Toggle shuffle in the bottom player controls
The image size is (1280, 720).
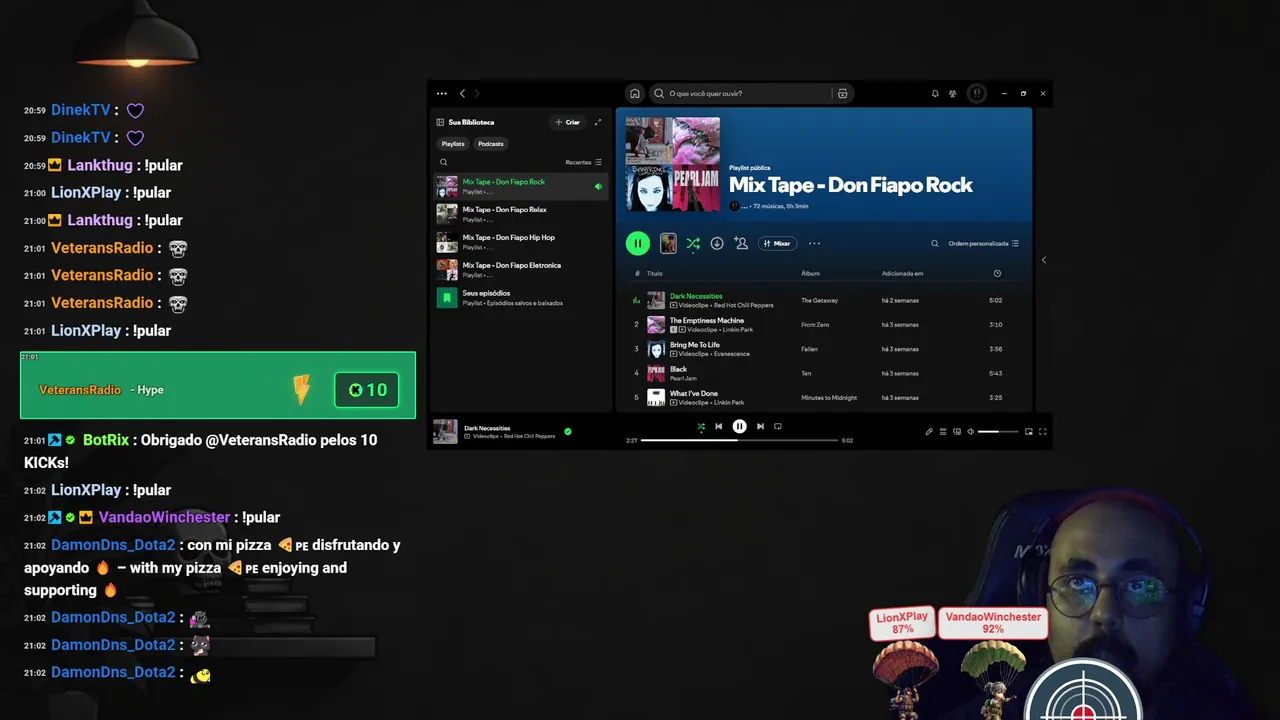[701, 426]
